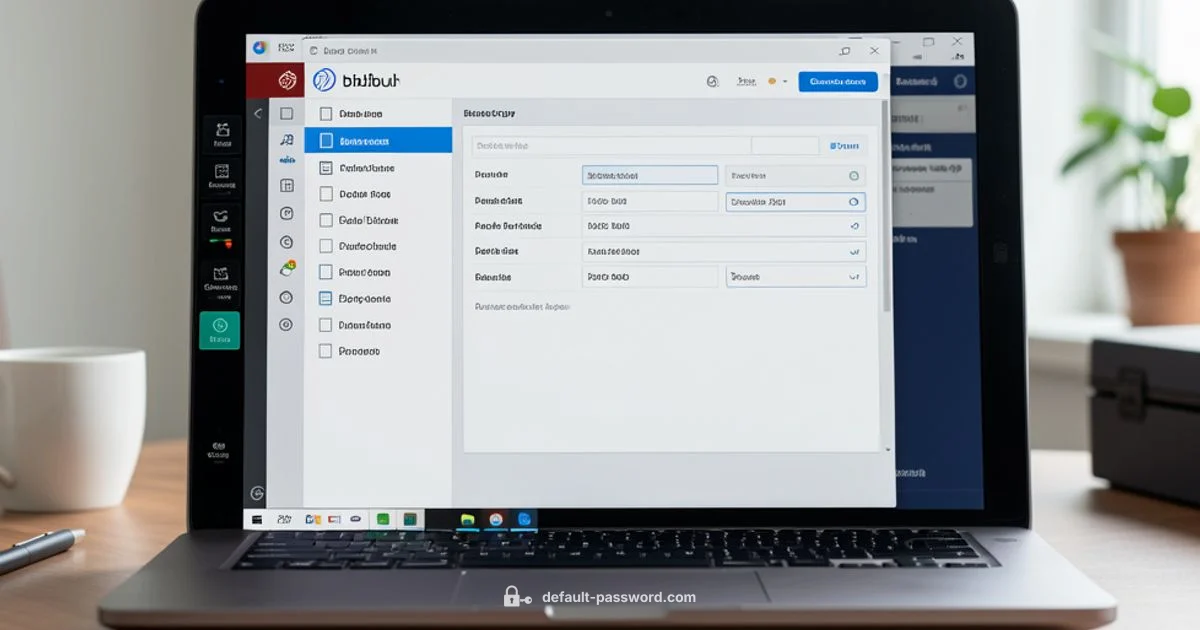Image resolution: width=1200 pixels, height=630 pixels.
Task: Open the application tab in the title bar
Action: click(350, 50)
